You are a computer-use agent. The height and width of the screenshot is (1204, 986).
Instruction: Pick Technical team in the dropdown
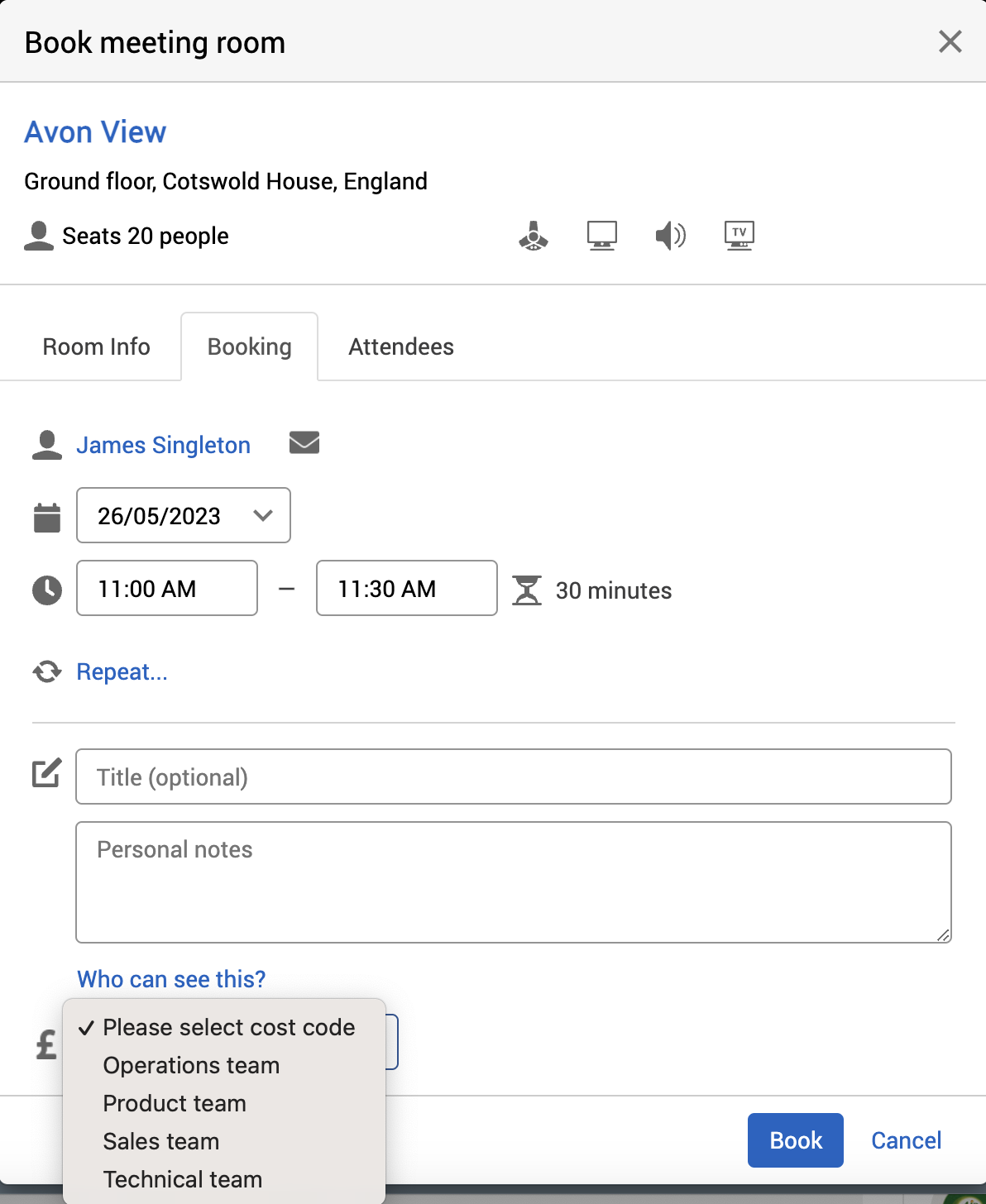tap(183, 1179)
